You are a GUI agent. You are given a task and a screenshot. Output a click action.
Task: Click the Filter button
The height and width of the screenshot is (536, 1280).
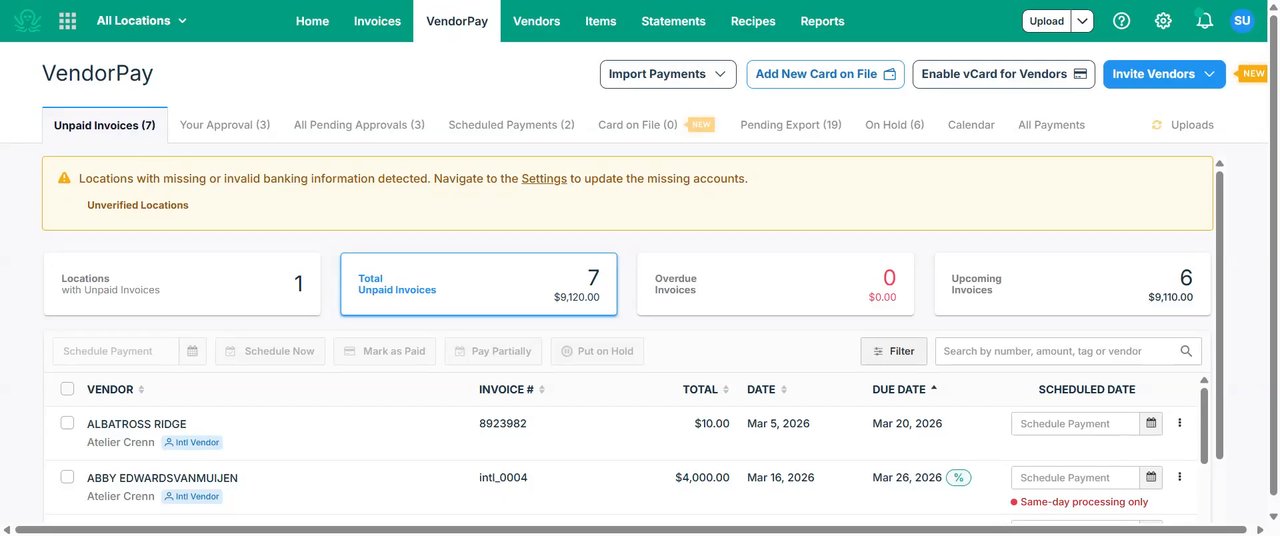[894, 351]
